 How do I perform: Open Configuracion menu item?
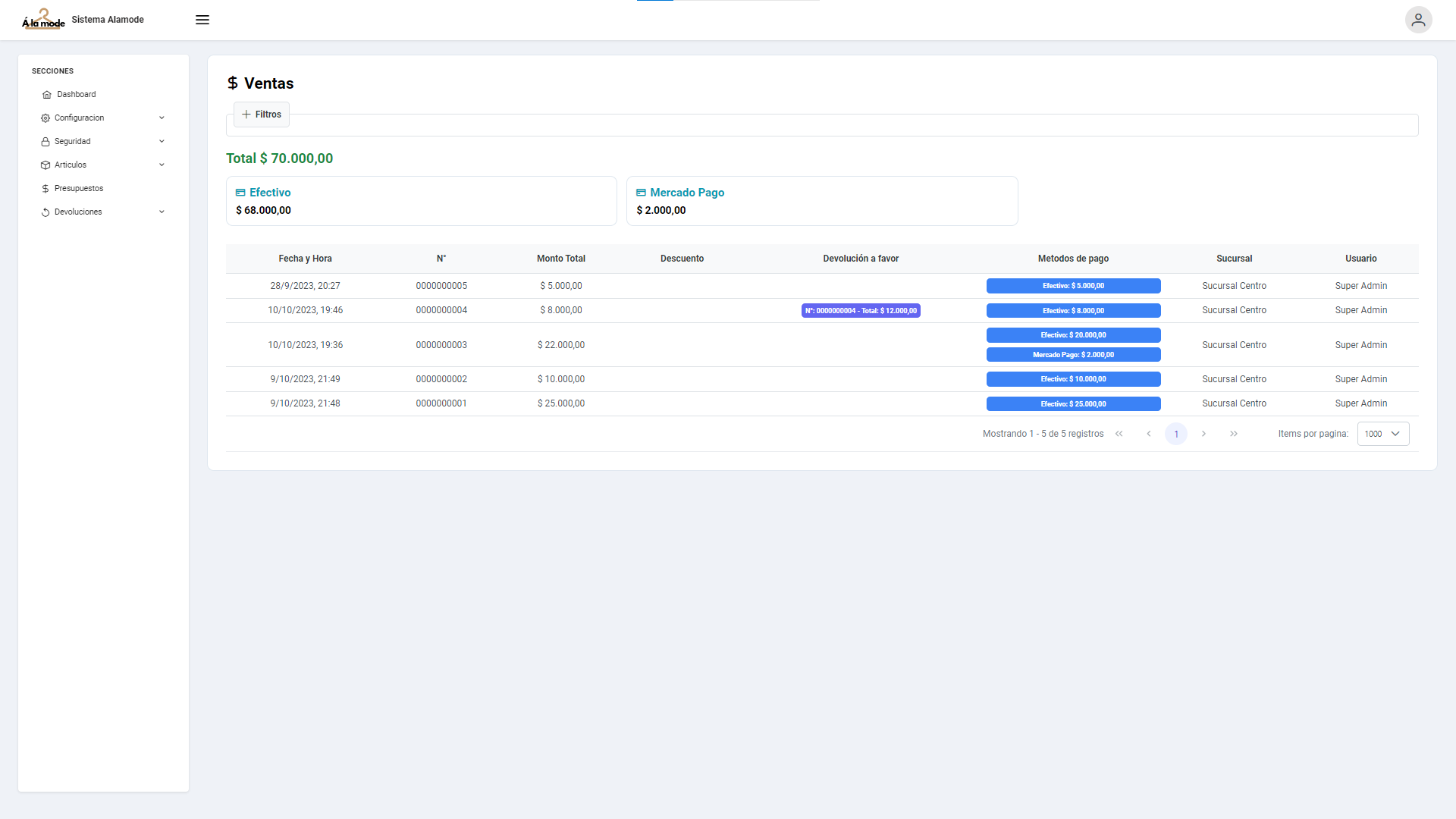click(103, 118)
